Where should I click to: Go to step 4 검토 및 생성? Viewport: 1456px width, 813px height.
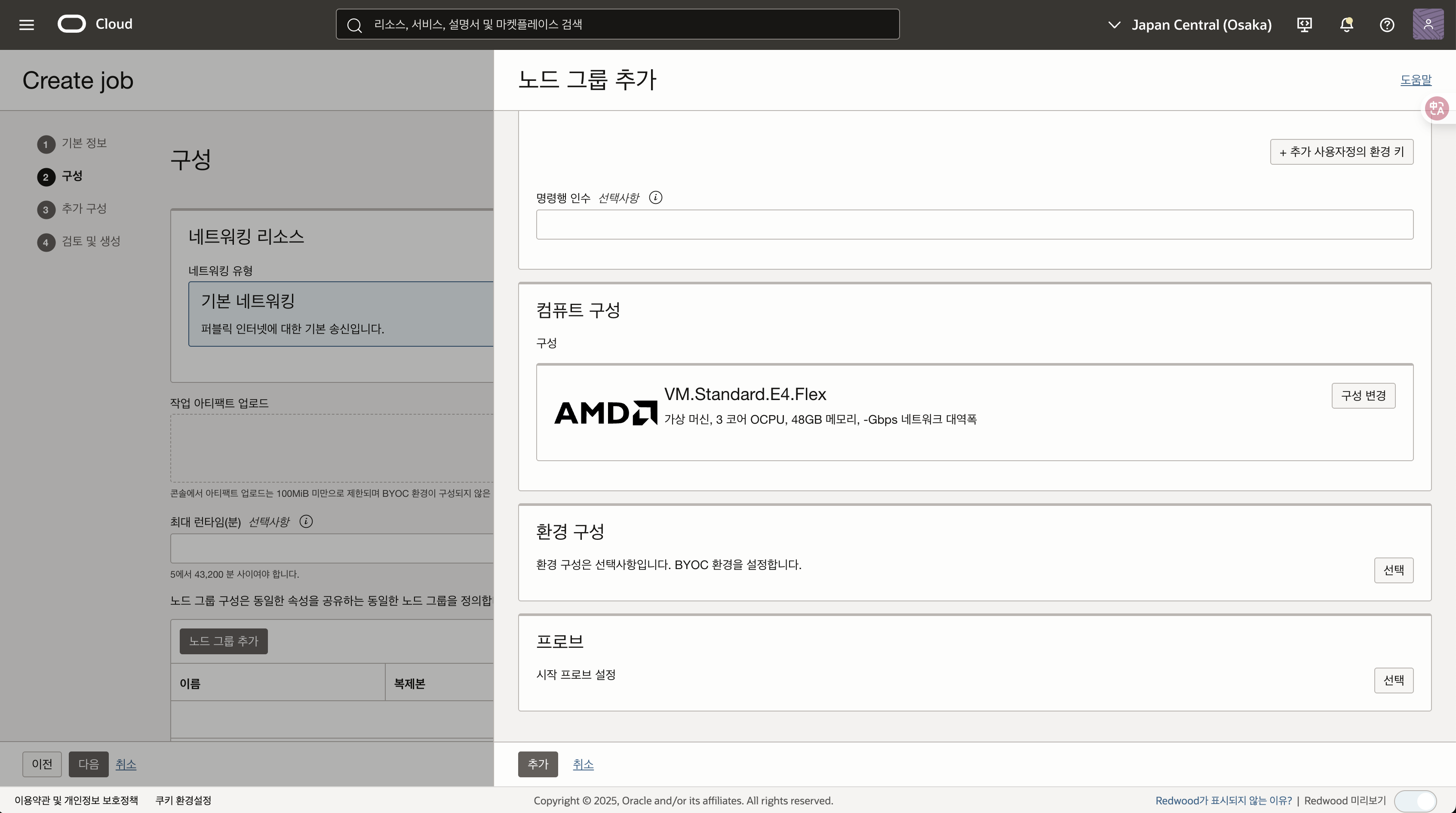point(90,241)
